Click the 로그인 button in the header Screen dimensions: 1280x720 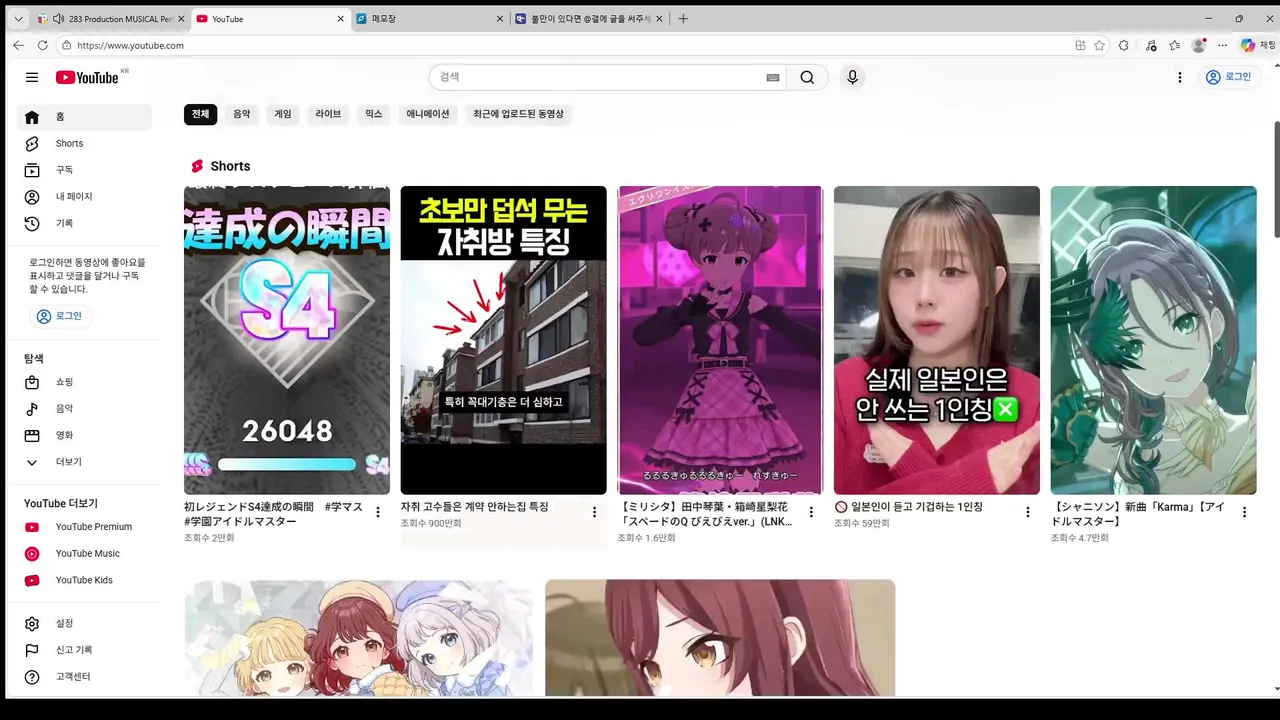[1228, 77]
